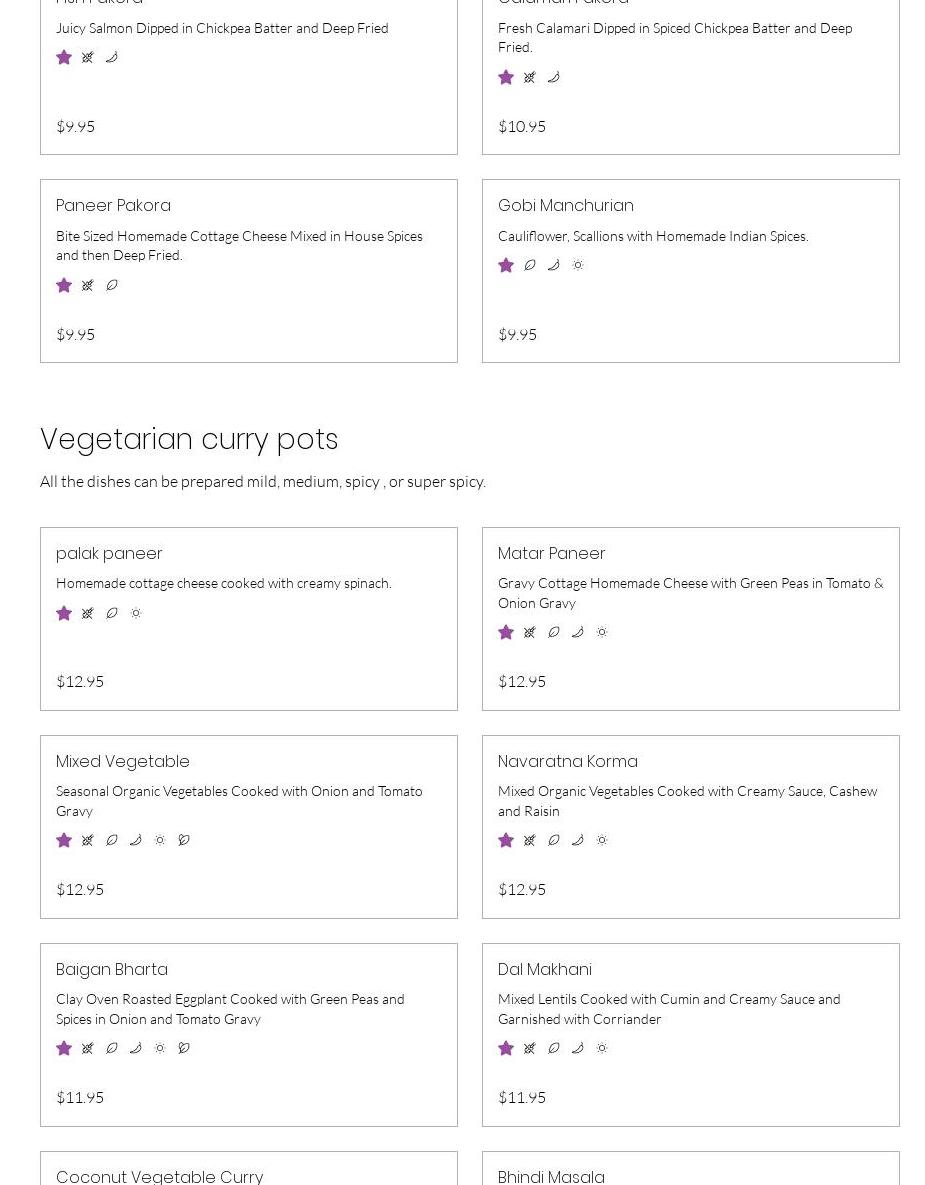Click the crossed-wheat gluten-free icon on Paneer Pakora
Image resolution: width=925 pixels, height=1185 pixels.
88,285
